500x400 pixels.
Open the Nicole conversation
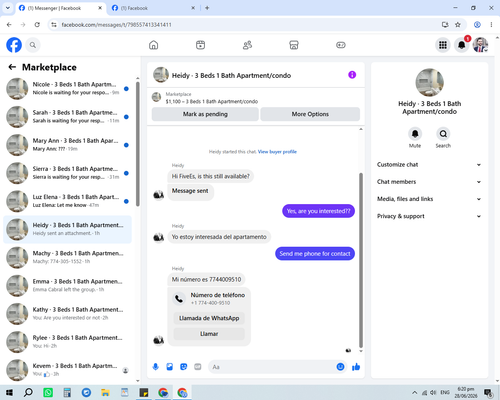(x=68, y=89)
